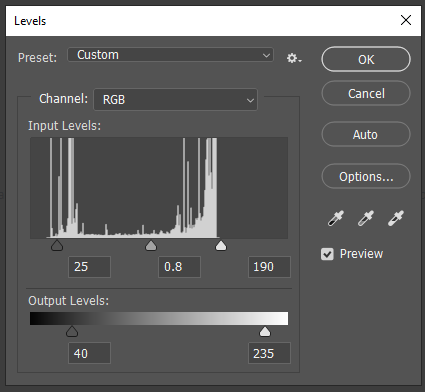425x392 pixels.
Task: Toggle the Preview checkbox
Action: click(x=327, y=254)
